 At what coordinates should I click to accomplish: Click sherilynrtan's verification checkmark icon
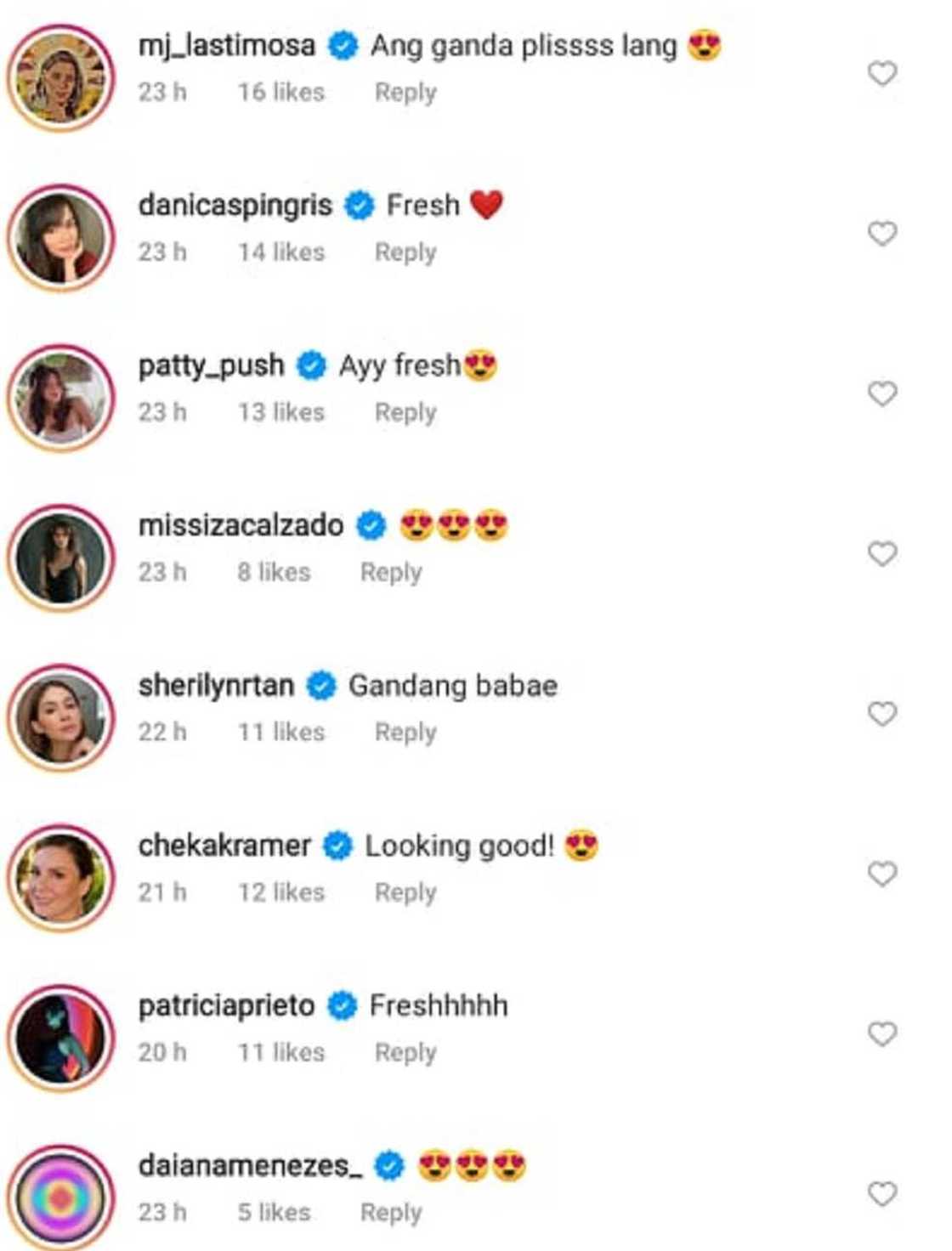320,683
